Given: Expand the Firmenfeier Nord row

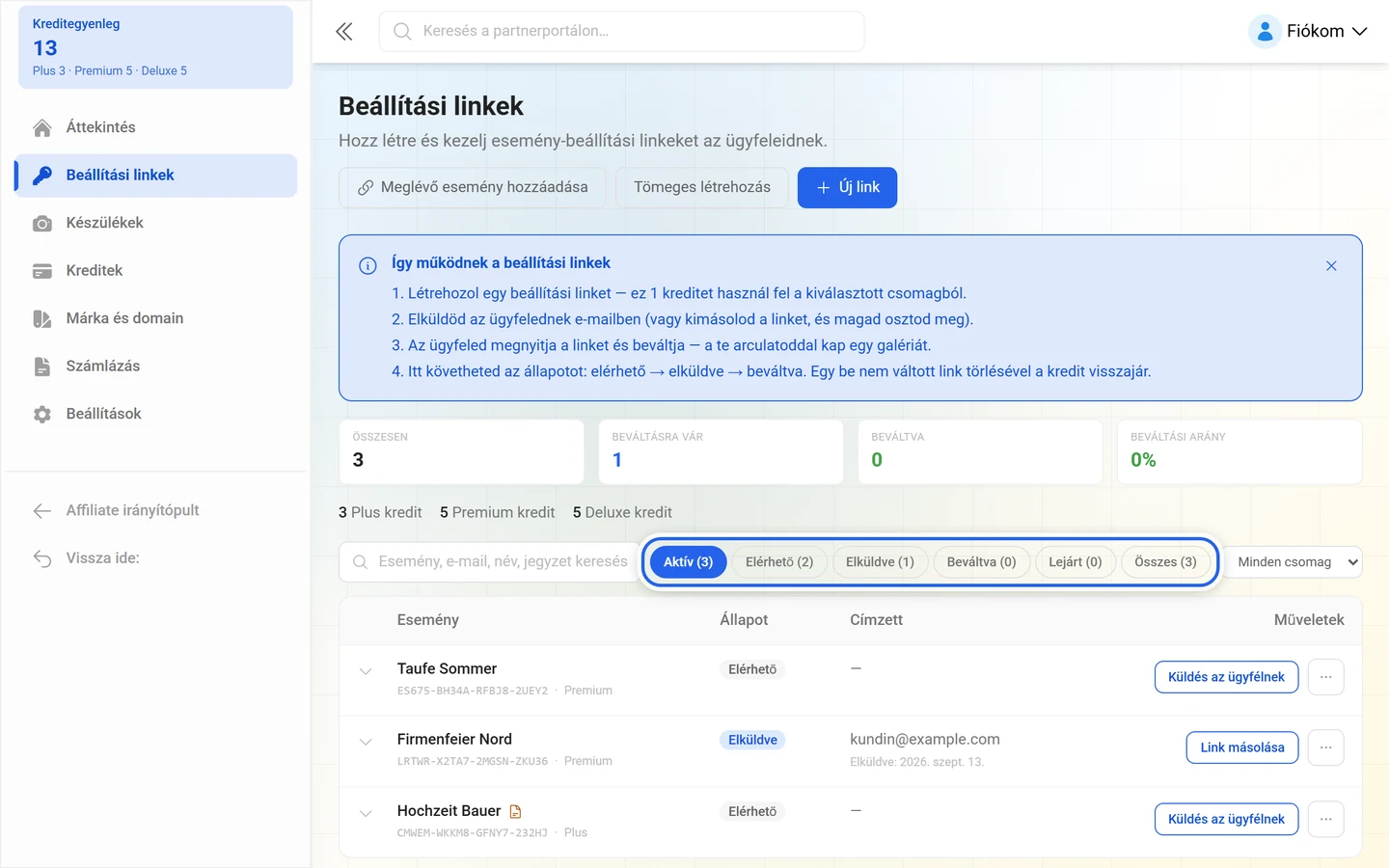Looking at the screenshot, I should [x=366, y=742].
